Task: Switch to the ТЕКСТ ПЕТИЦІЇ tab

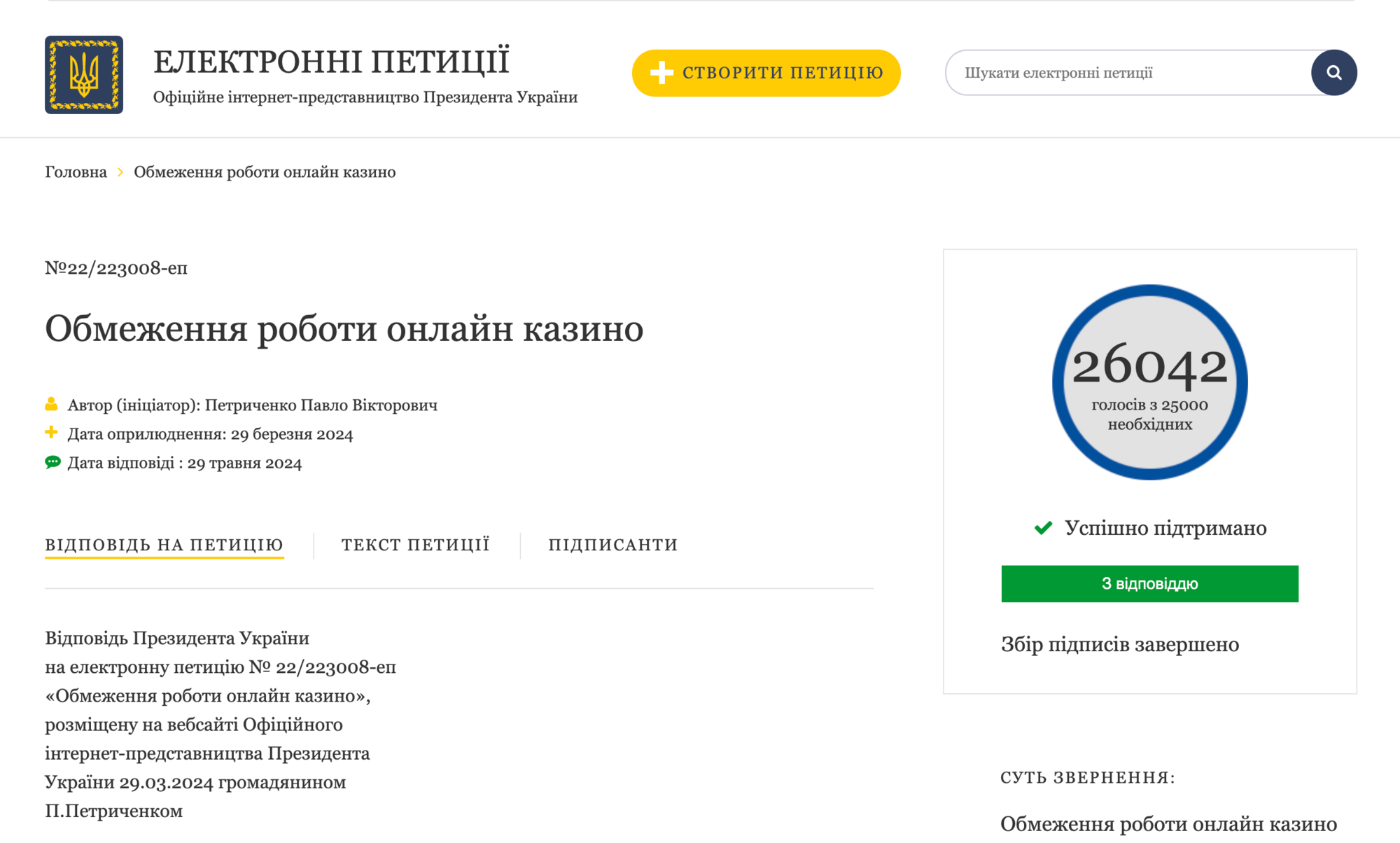Action: point(415,544)
